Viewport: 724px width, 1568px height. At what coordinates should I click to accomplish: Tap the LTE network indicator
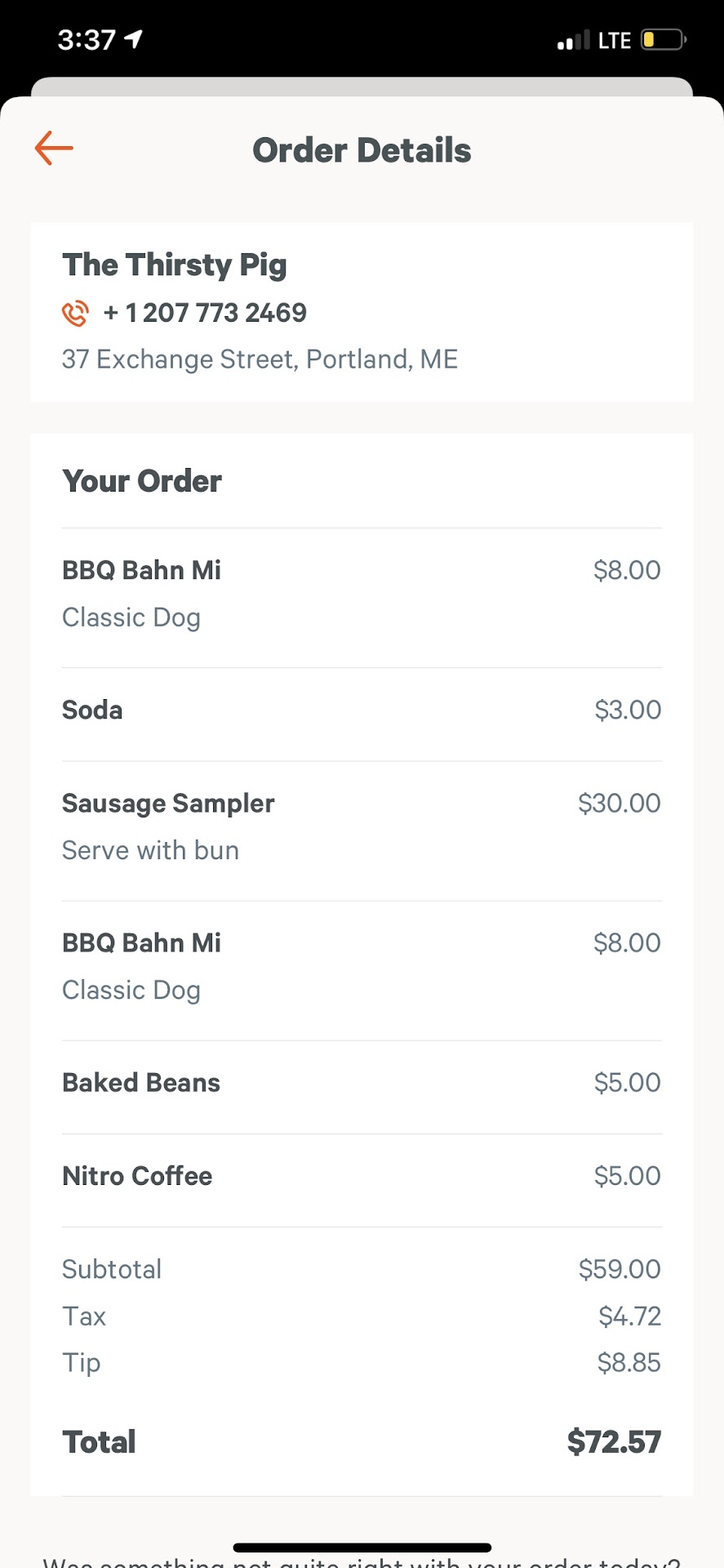[x=615, y=41]
